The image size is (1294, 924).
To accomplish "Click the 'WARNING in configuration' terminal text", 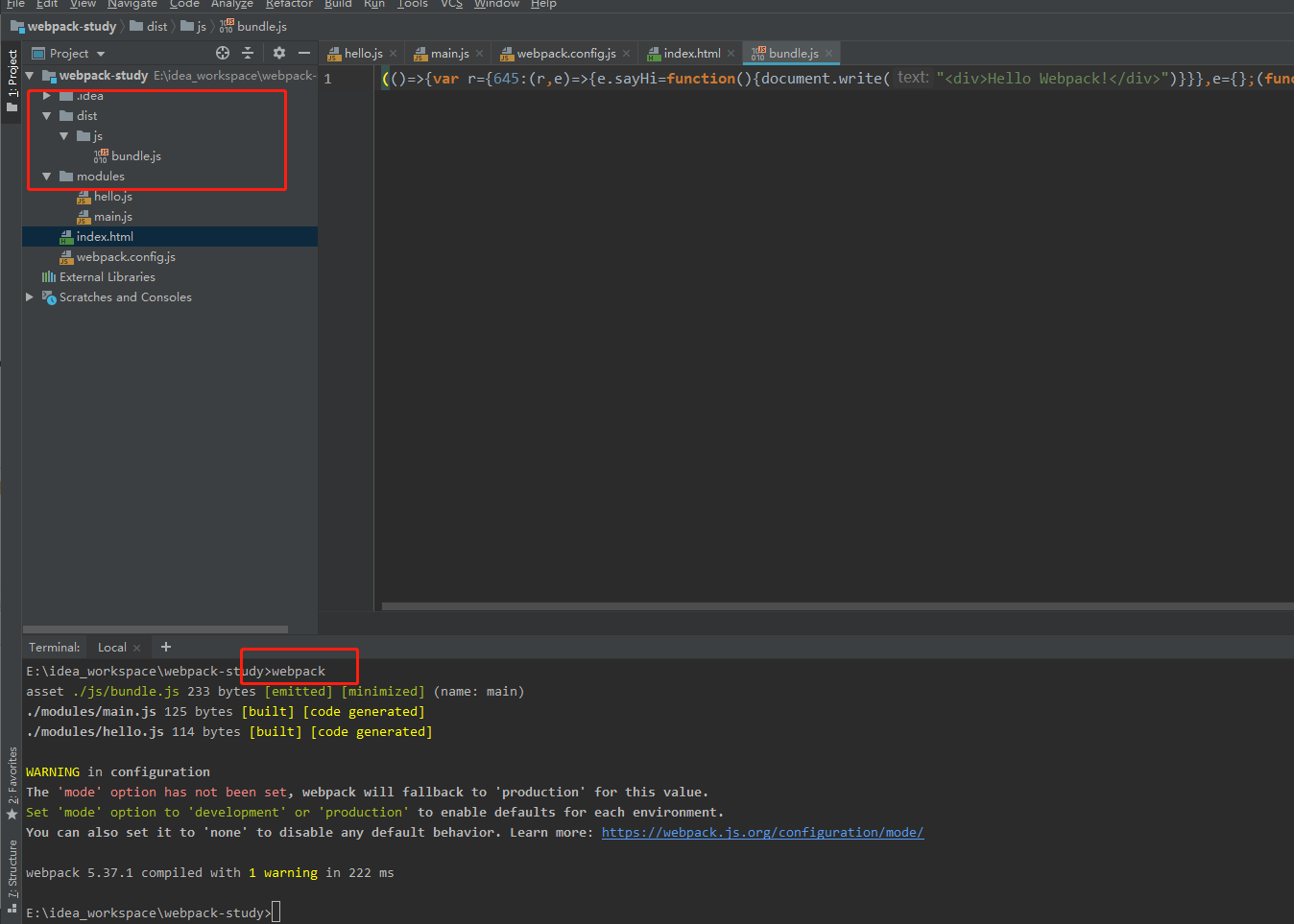I will pyautogui.click(x=118, y=772).
